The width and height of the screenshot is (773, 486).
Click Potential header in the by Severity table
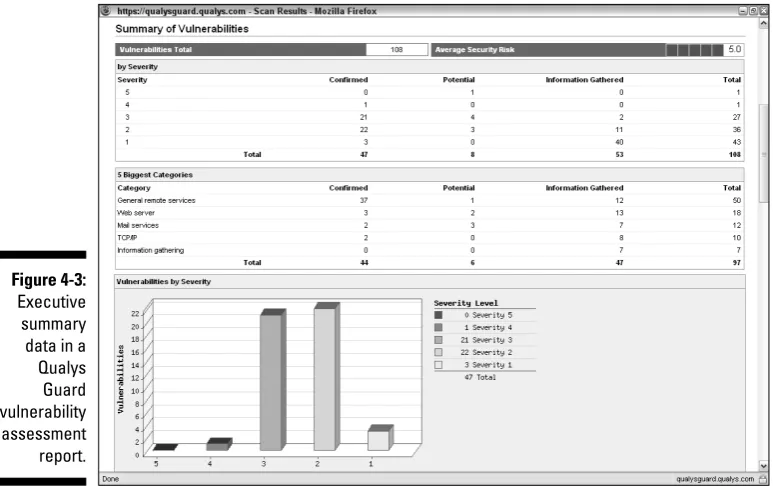458,79
